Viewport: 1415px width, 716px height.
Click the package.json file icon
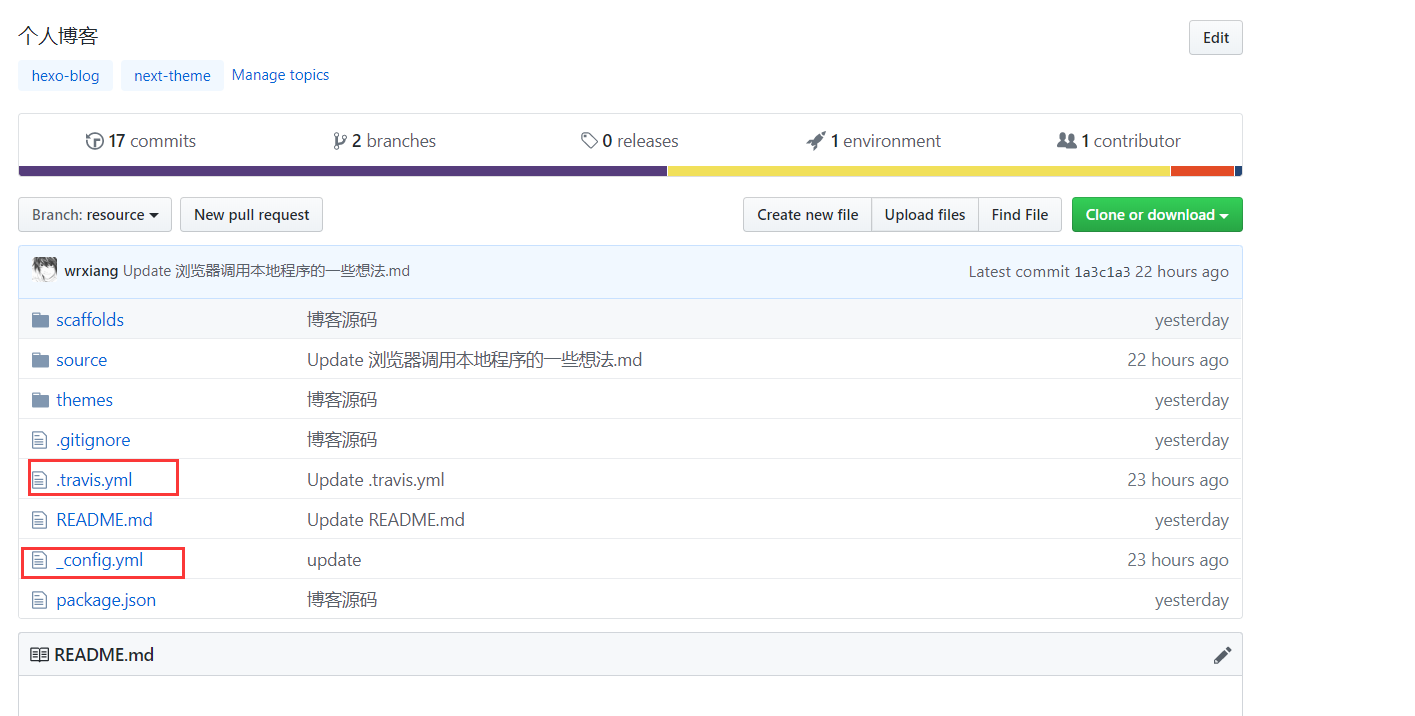click(40, 600)
